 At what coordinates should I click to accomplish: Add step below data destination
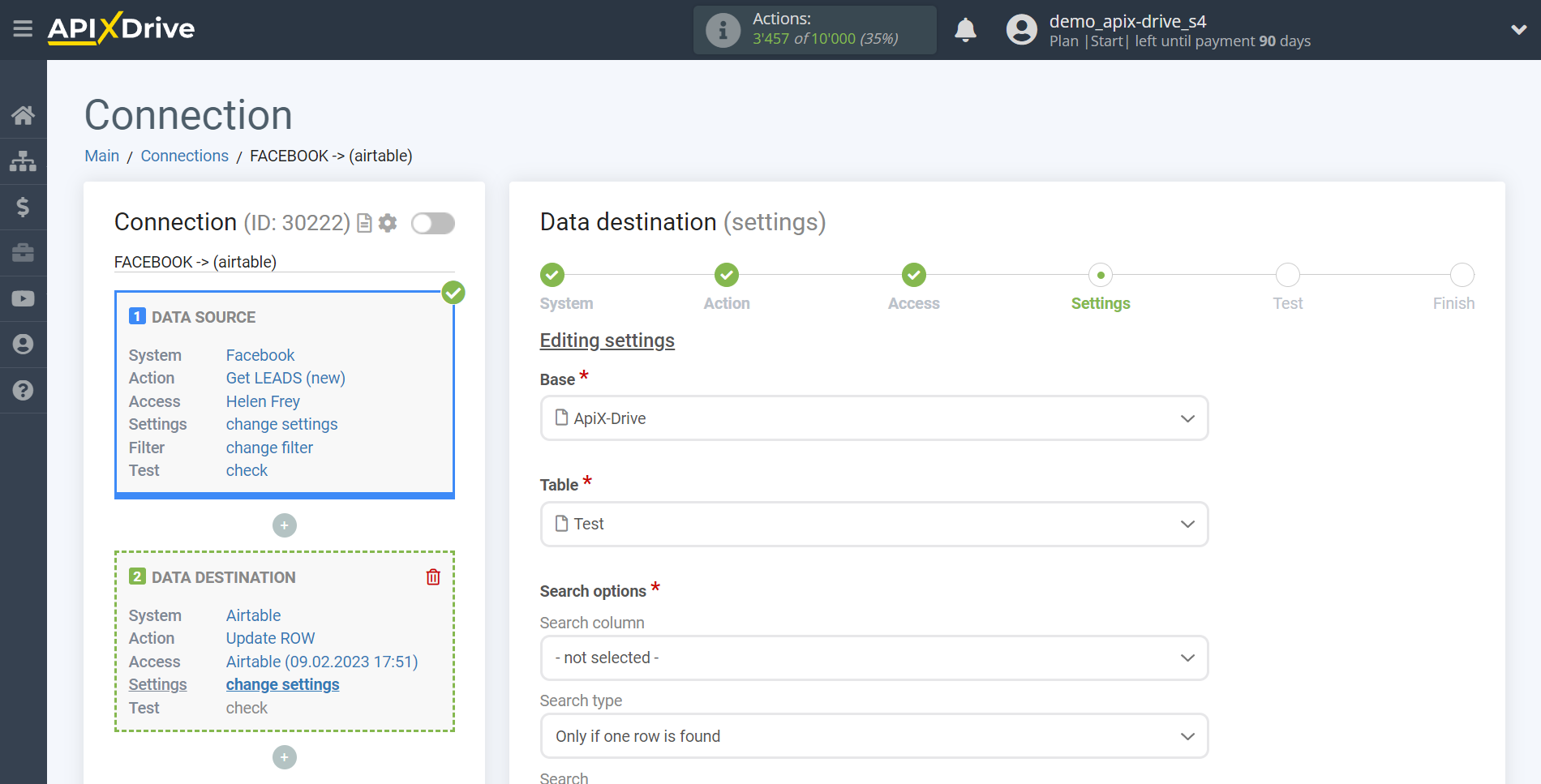click(x=285, y=757)
